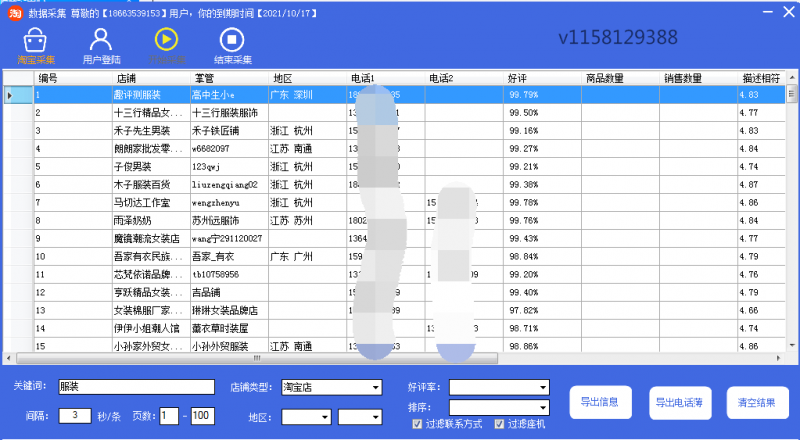This screenshot has height=440, width=800.
Task: Click the 关键词 keyword input field
Action: 136,387
